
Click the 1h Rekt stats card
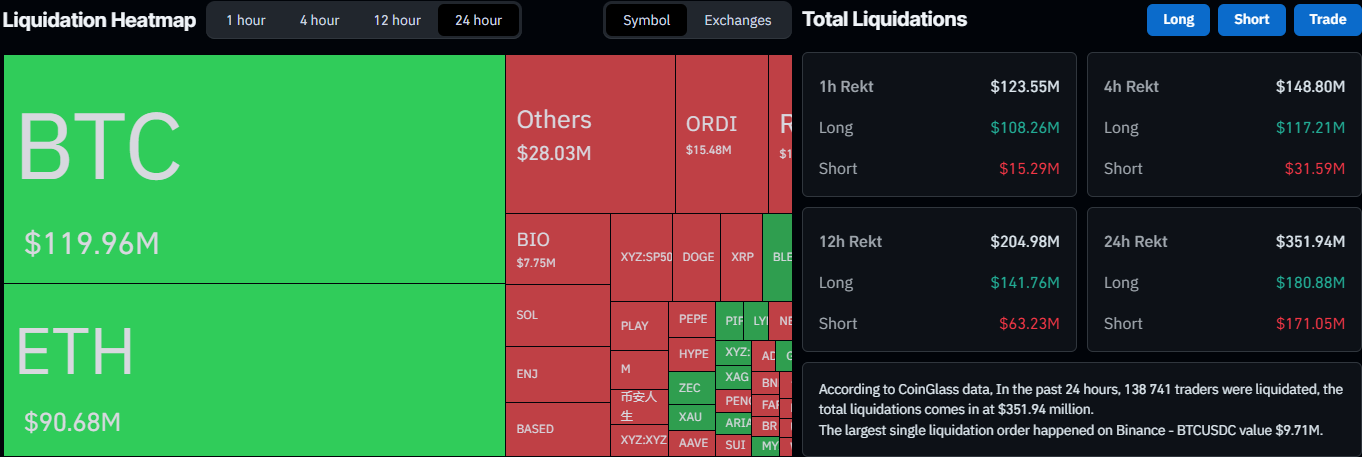coord(939,125)
